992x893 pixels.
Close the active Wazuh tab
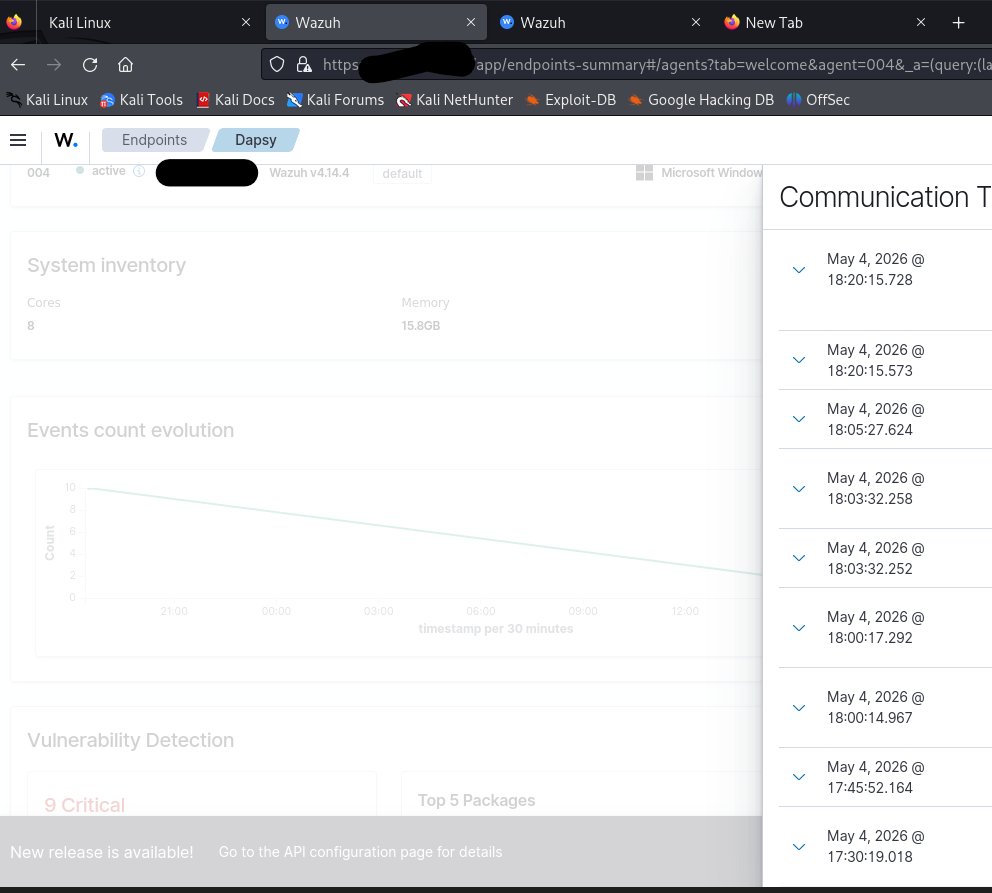[471, 22]
